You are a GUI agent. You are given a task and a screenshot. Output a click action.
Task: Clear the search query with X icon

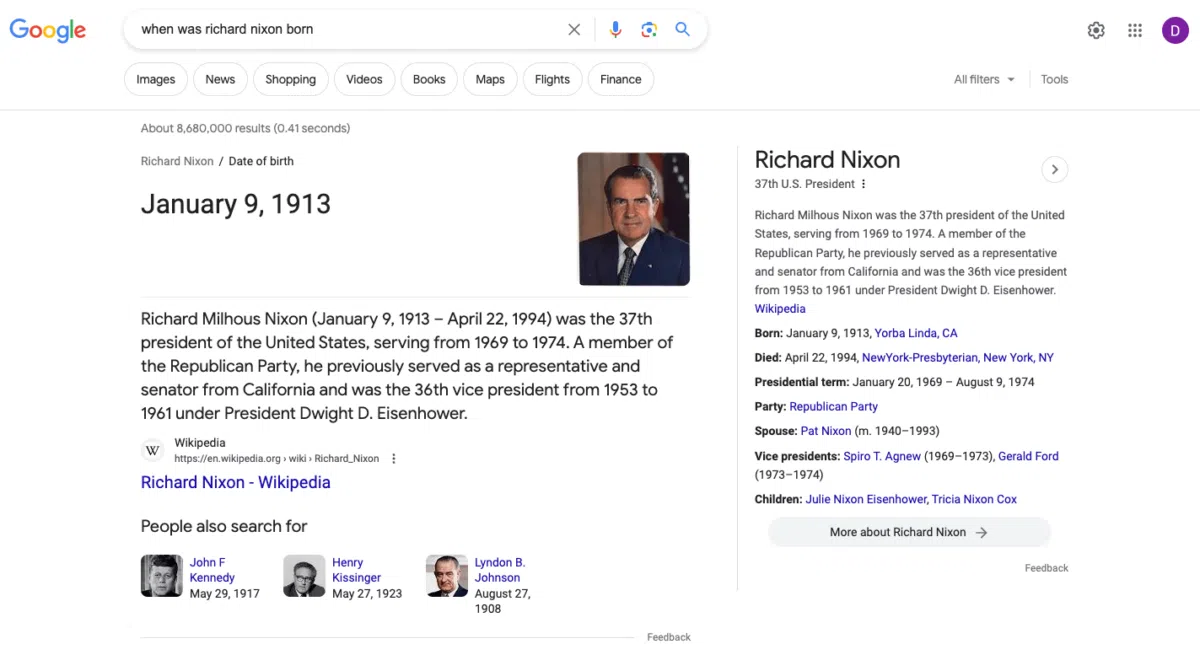(574, 30)
